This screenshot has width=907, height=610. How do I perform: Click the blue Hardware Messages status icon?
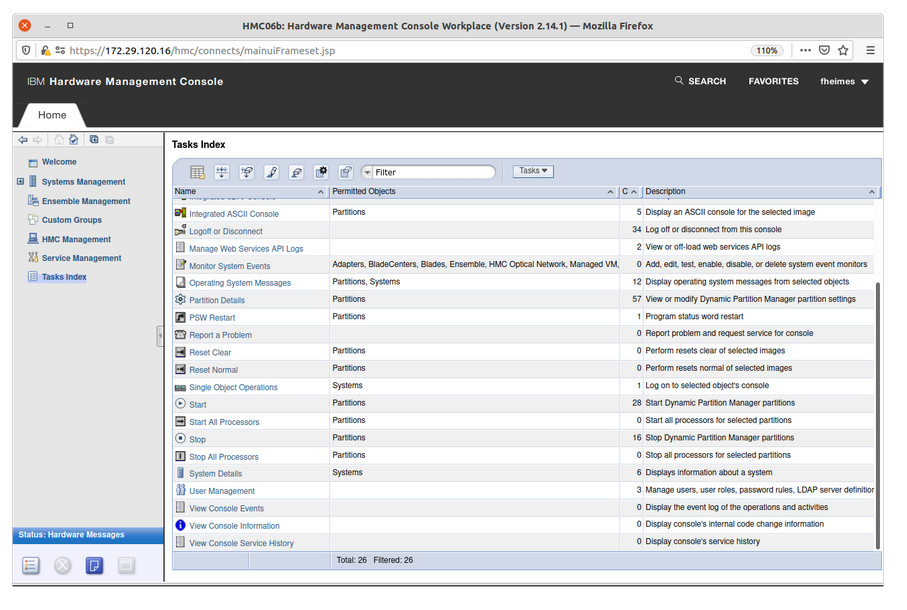(x=94, y=566)
